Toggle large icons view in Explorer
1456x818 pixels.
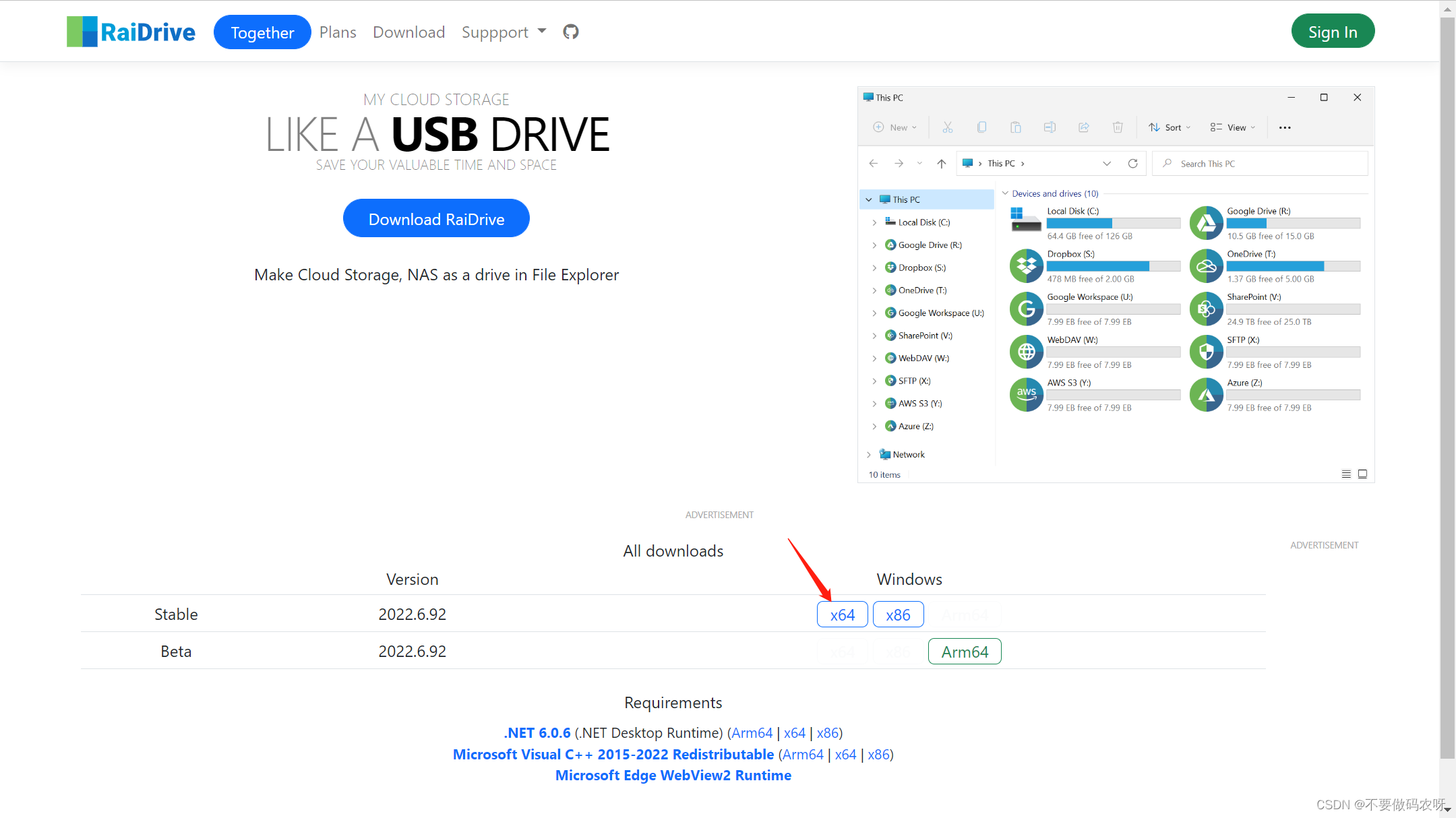1363,474
